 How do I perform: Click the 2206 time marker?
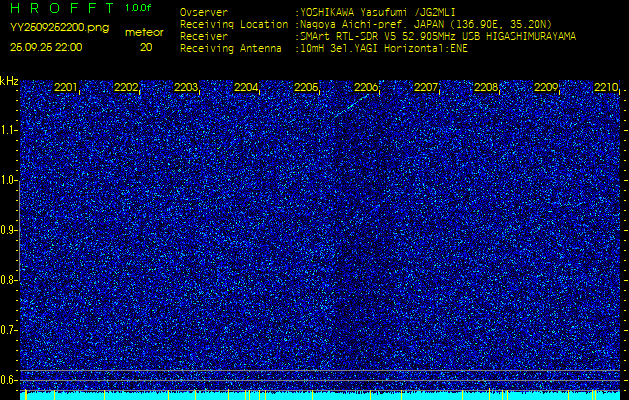(x=366, y=87)
